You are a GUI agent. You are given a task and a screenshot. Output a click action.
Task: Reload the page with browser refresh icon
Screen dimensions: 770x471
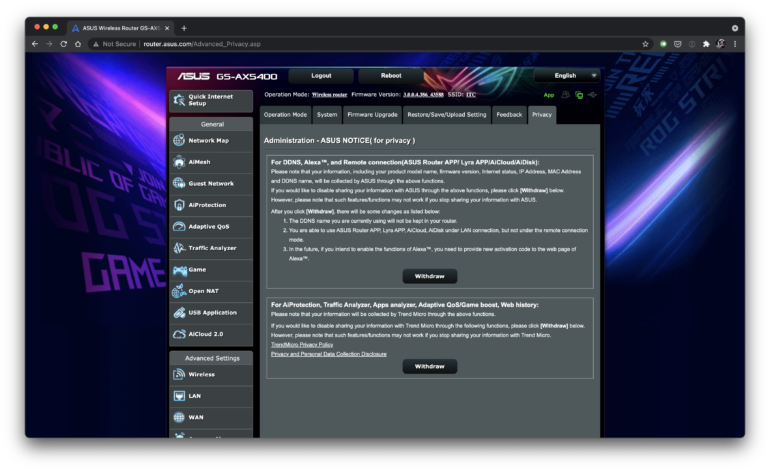pos(63,44)
